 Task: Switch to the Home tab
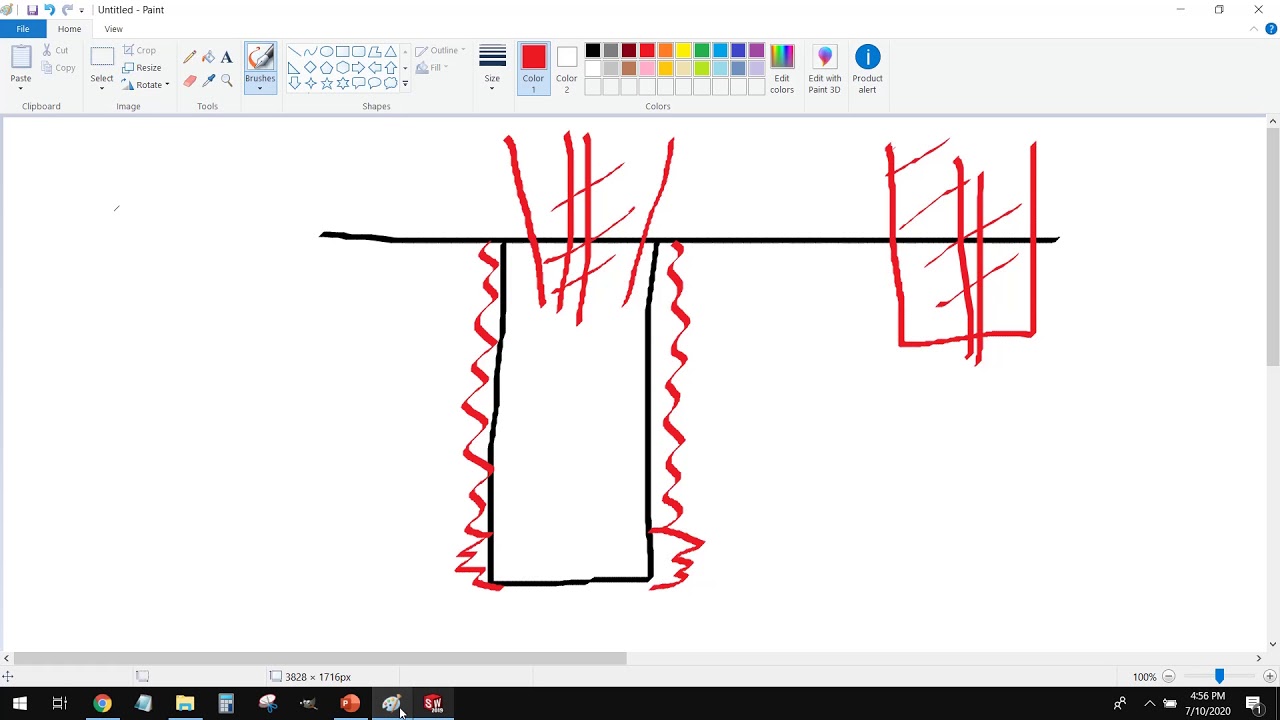(x=69, y=29)
